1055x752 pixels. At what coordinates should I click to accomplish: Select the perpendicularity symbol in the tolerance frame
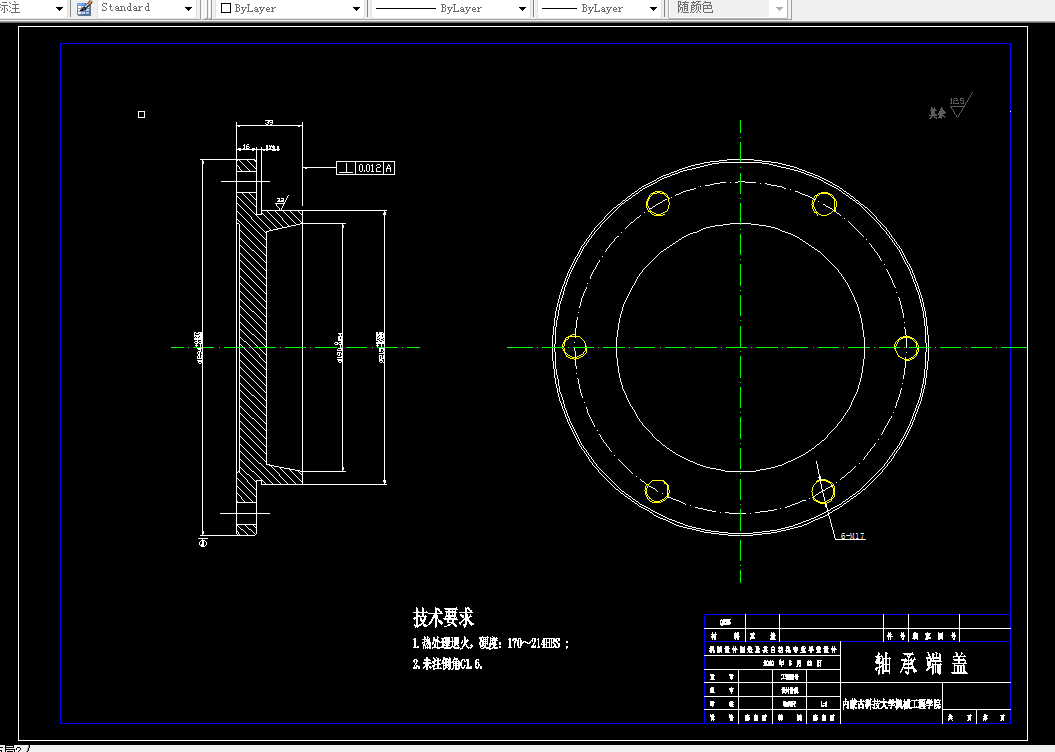(346, 168)
